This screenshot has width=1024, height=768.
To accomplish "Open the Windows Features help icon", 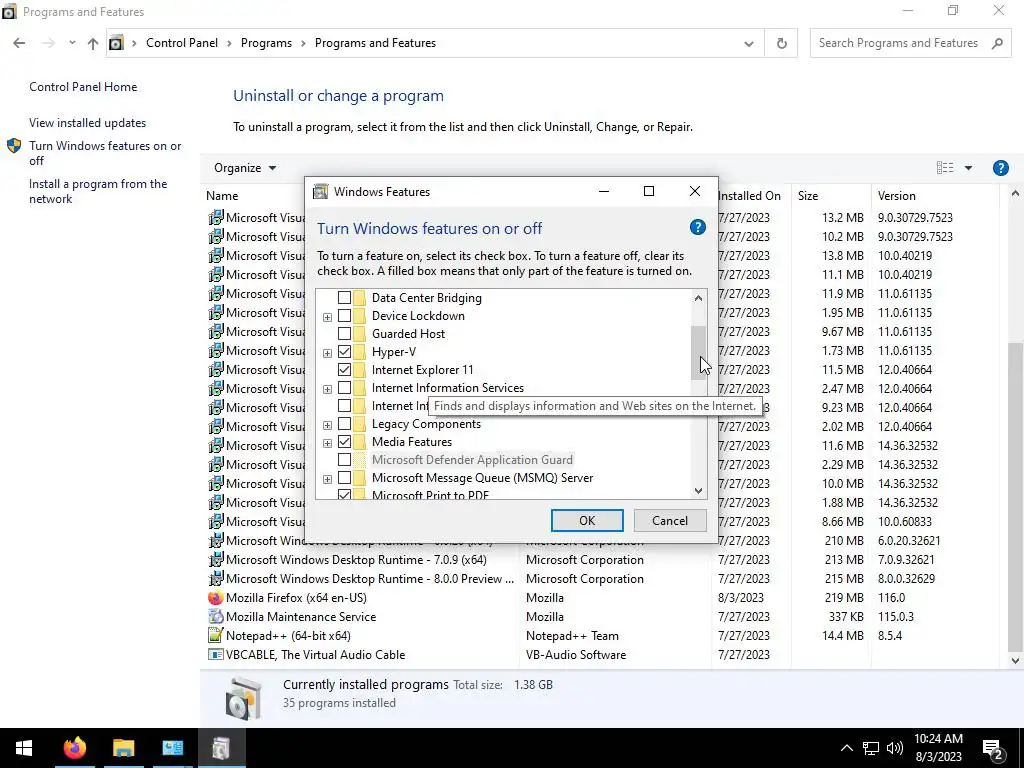I will point(697,227).
